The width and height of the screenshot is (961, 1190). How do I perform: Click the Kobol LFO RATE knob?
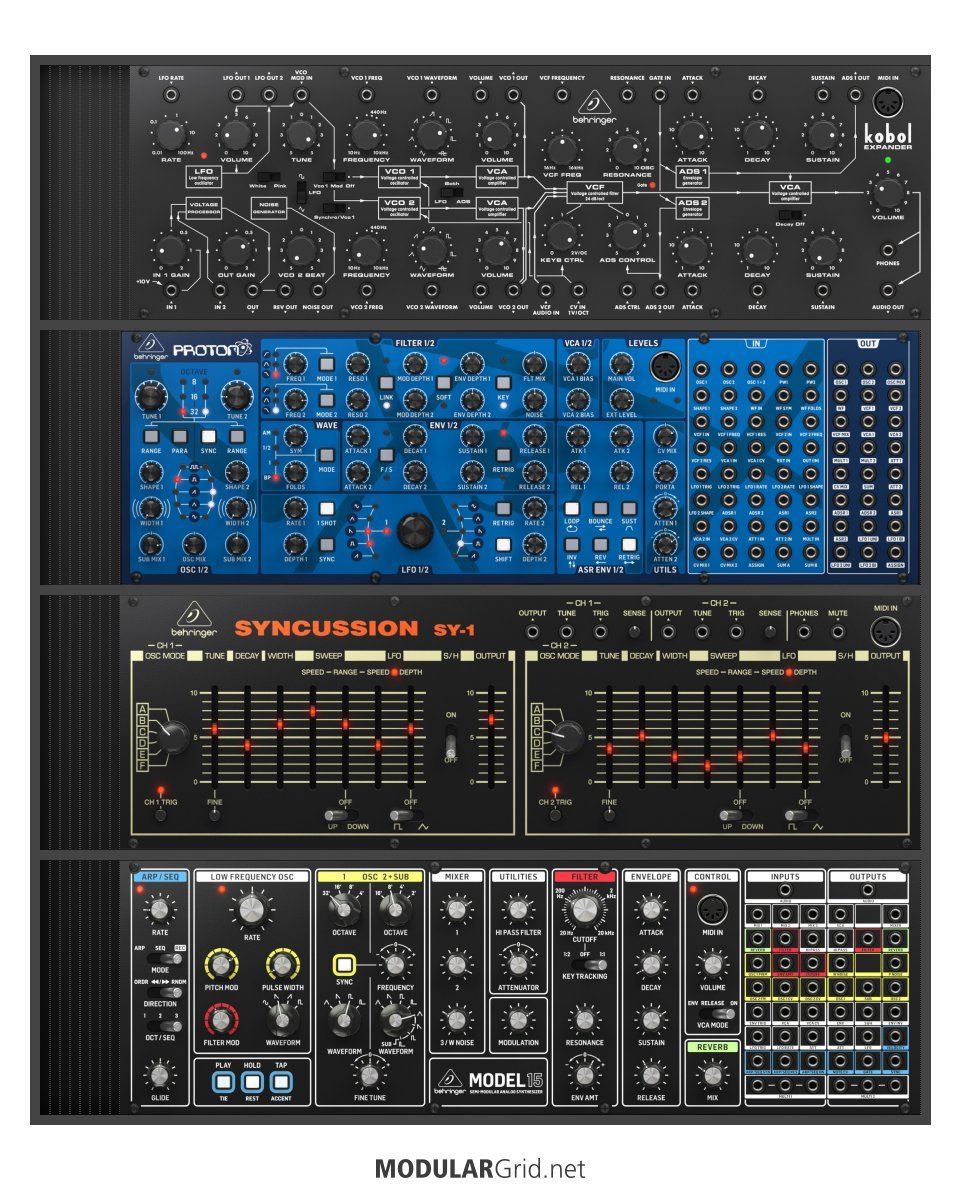click(171, 134)
